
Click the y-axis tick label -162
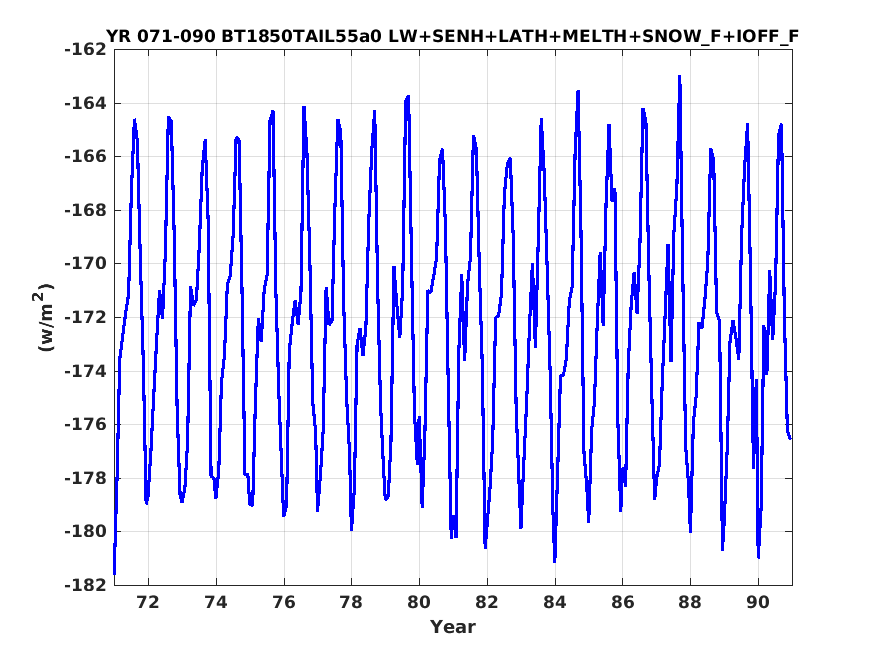pyautogui.click(x=85, y=50)
